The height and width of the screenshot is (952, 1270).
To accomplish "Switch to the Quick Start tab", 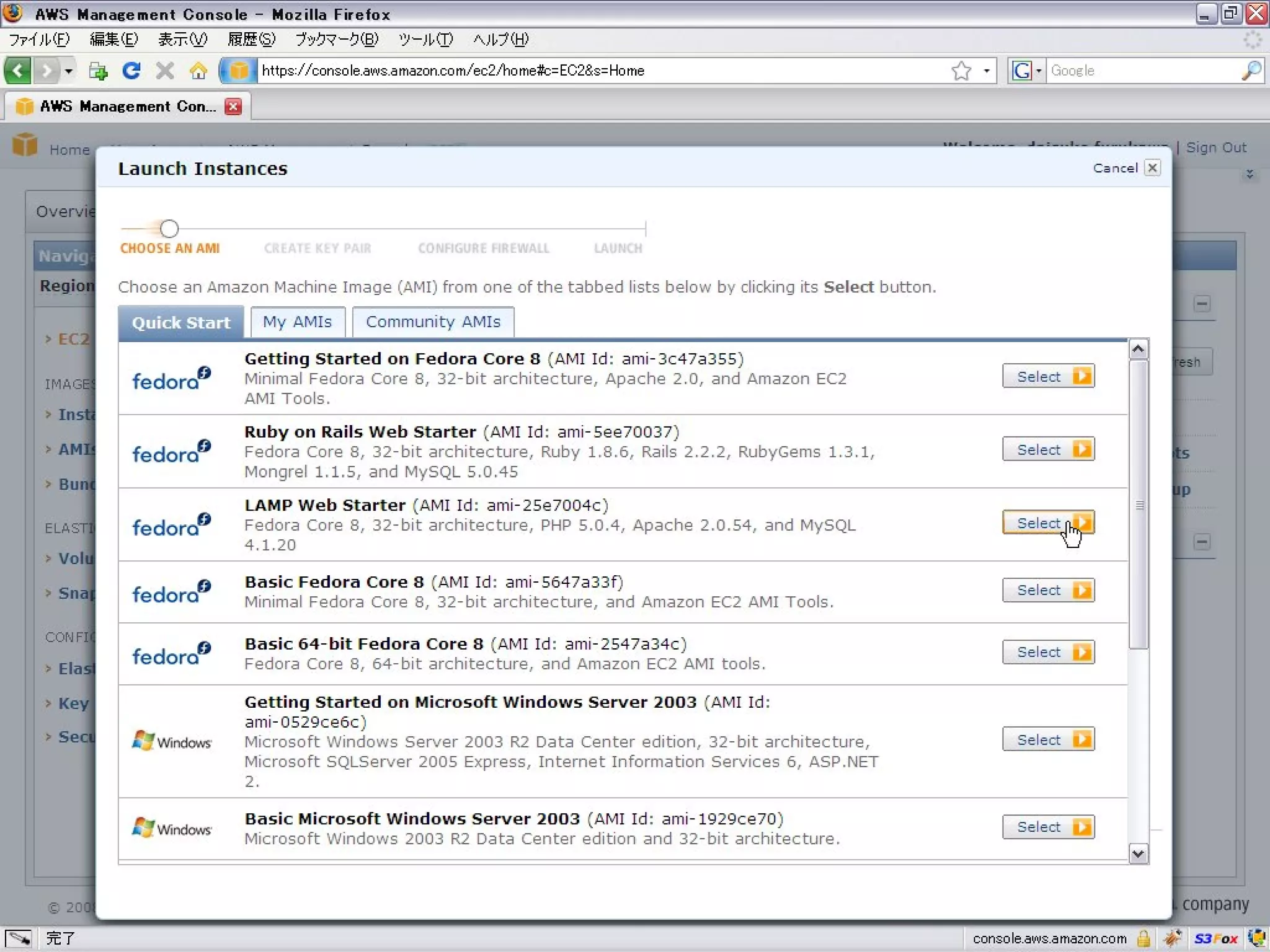I will point(181,322).
